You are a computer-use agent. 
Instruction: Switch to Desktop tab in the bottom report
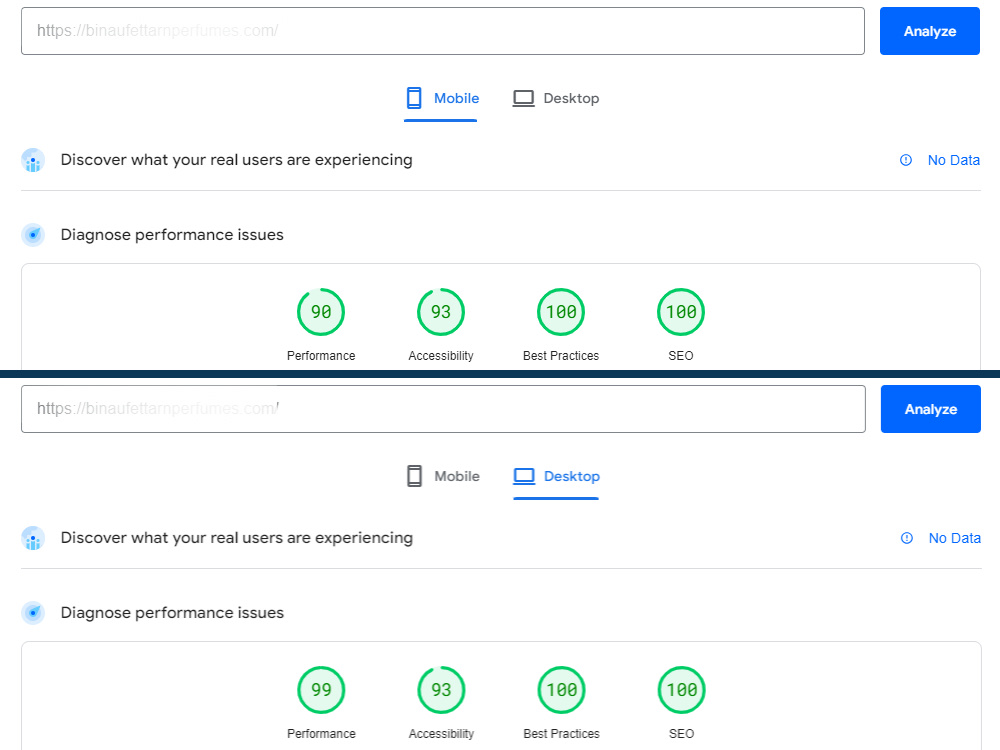556,476
